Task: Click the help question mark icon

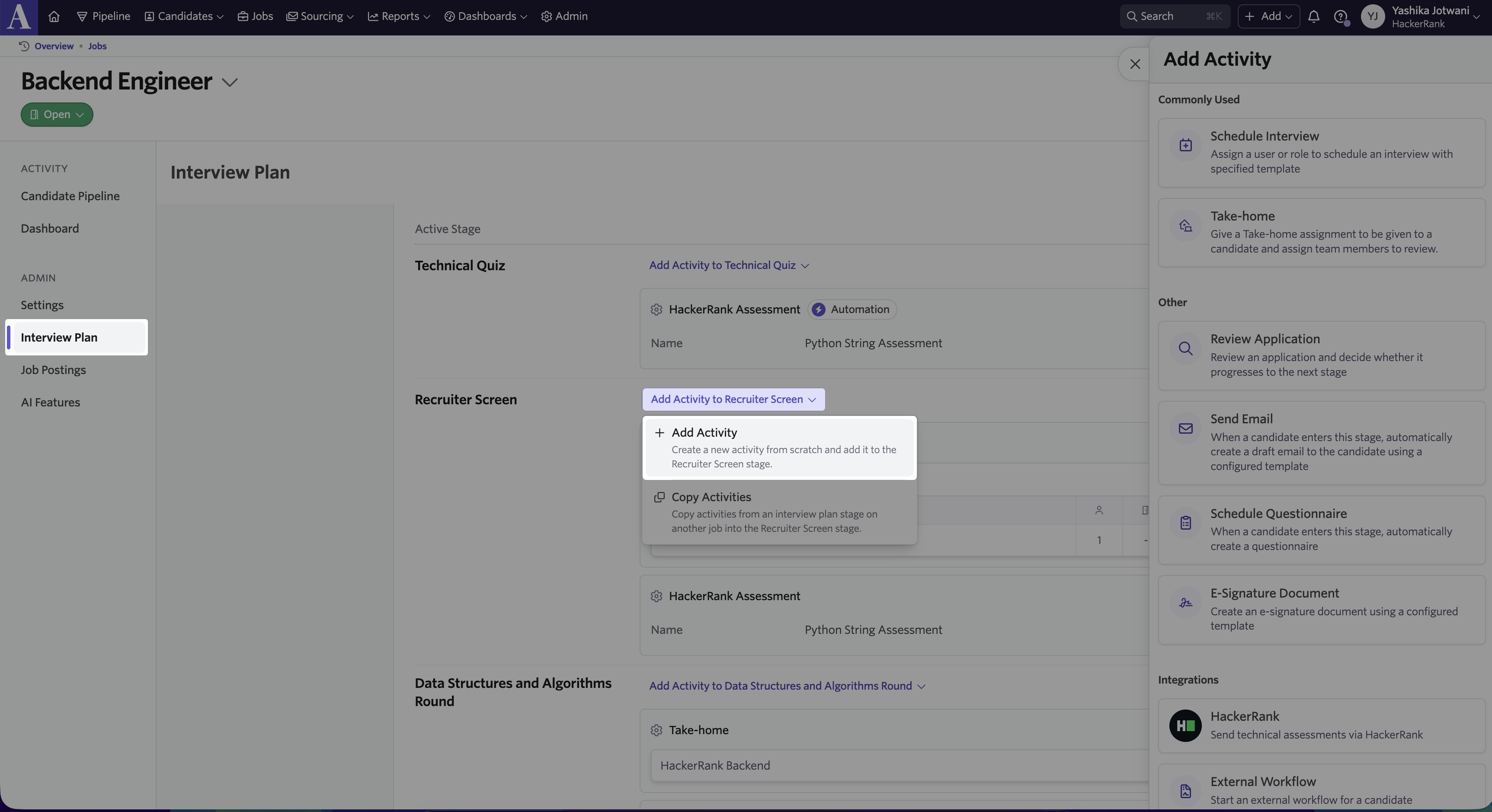Action: click(1340, 16)
